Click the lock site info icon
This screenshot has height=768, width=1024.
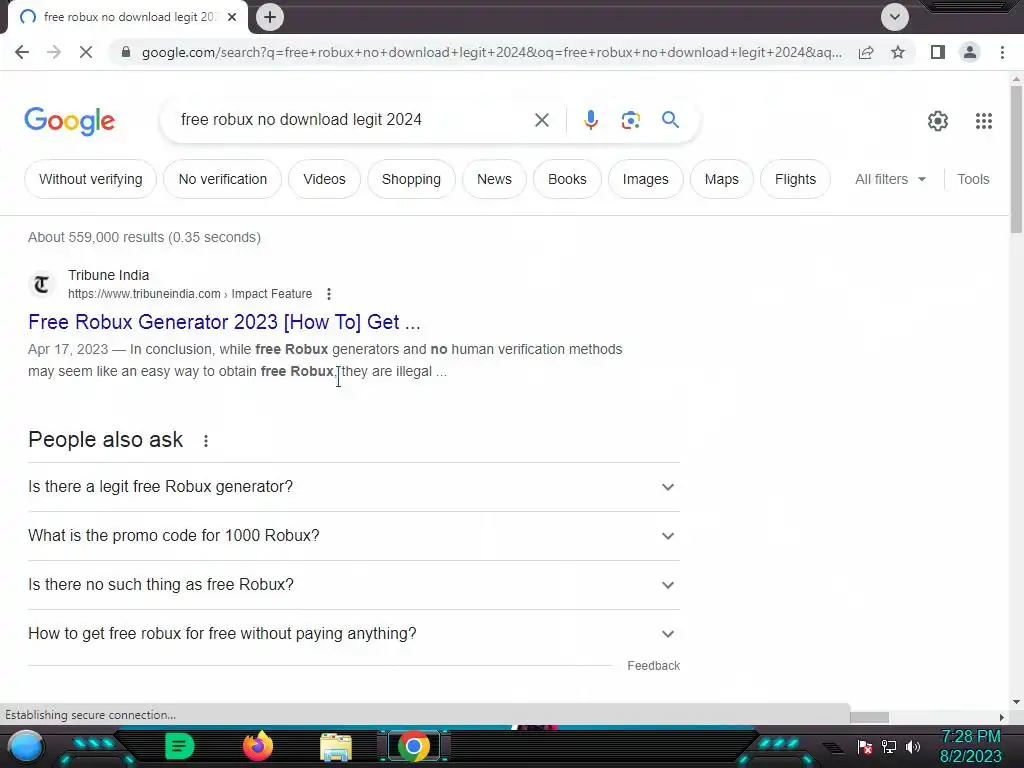pyautogui.click(x=126, y=52)
